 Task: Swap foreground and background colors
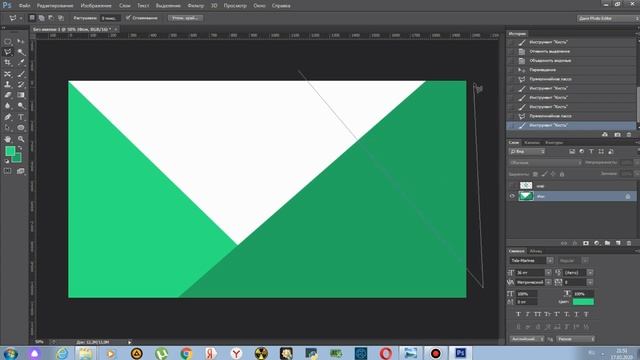20,148
